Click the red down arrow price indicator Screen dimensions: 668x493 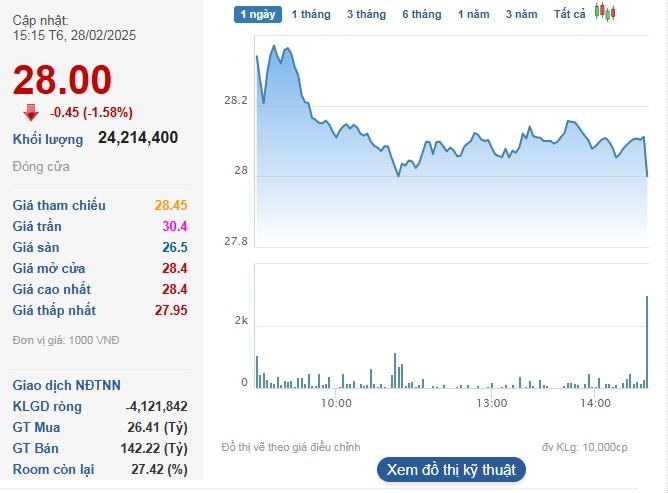tap(31, 112)
